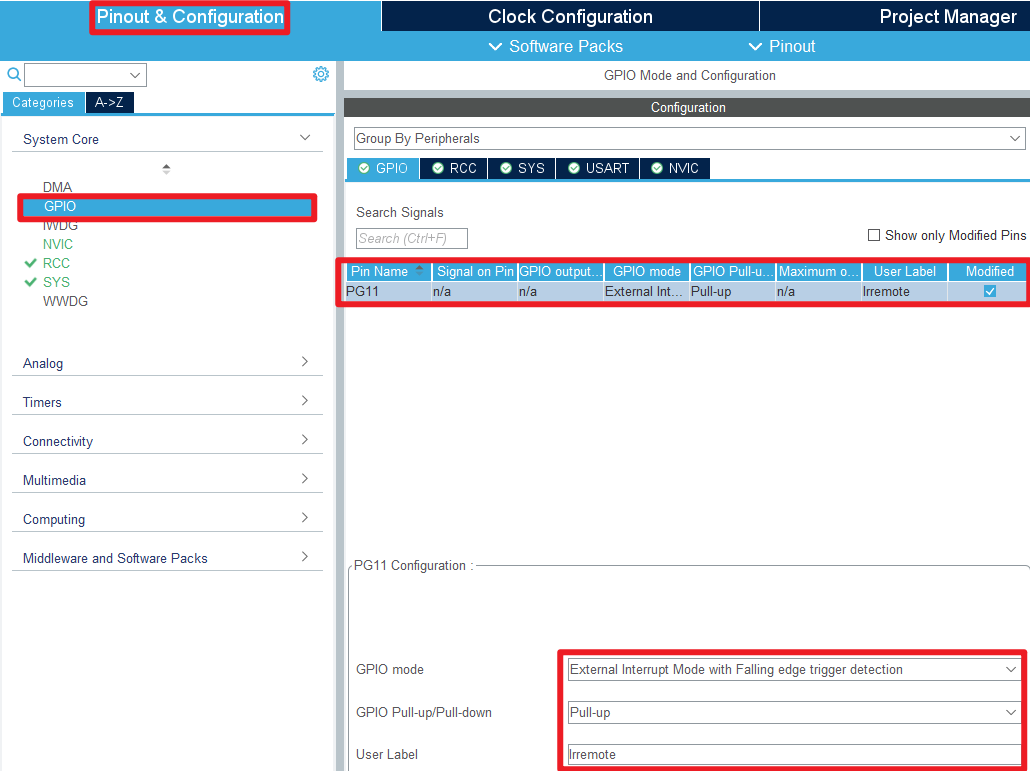Enable Show only Modified Pins checkbox
Viewport: 1030px width, 771px height.
coord(874,235)
